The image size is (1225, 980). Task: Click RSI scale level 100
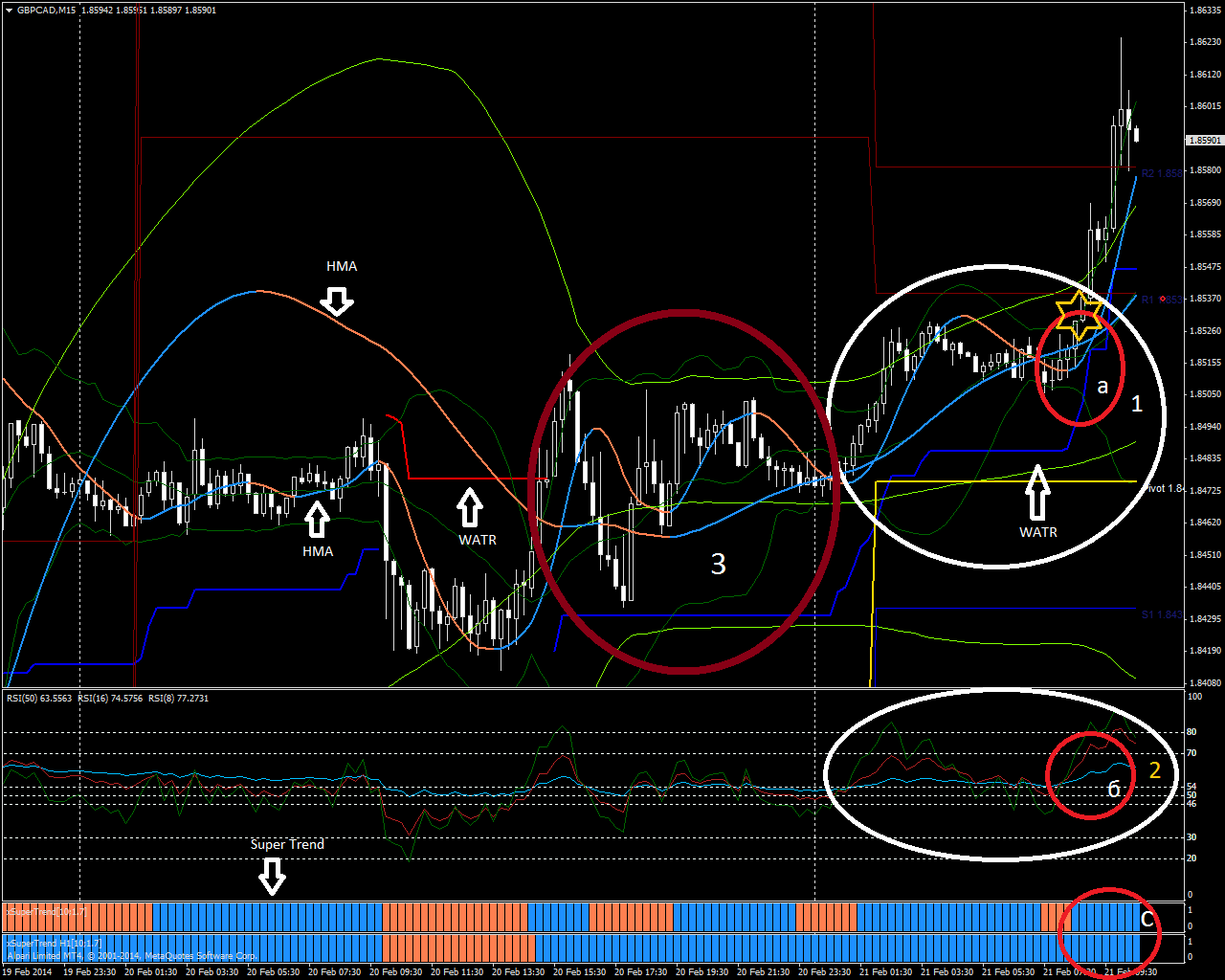coord(1194,698)
